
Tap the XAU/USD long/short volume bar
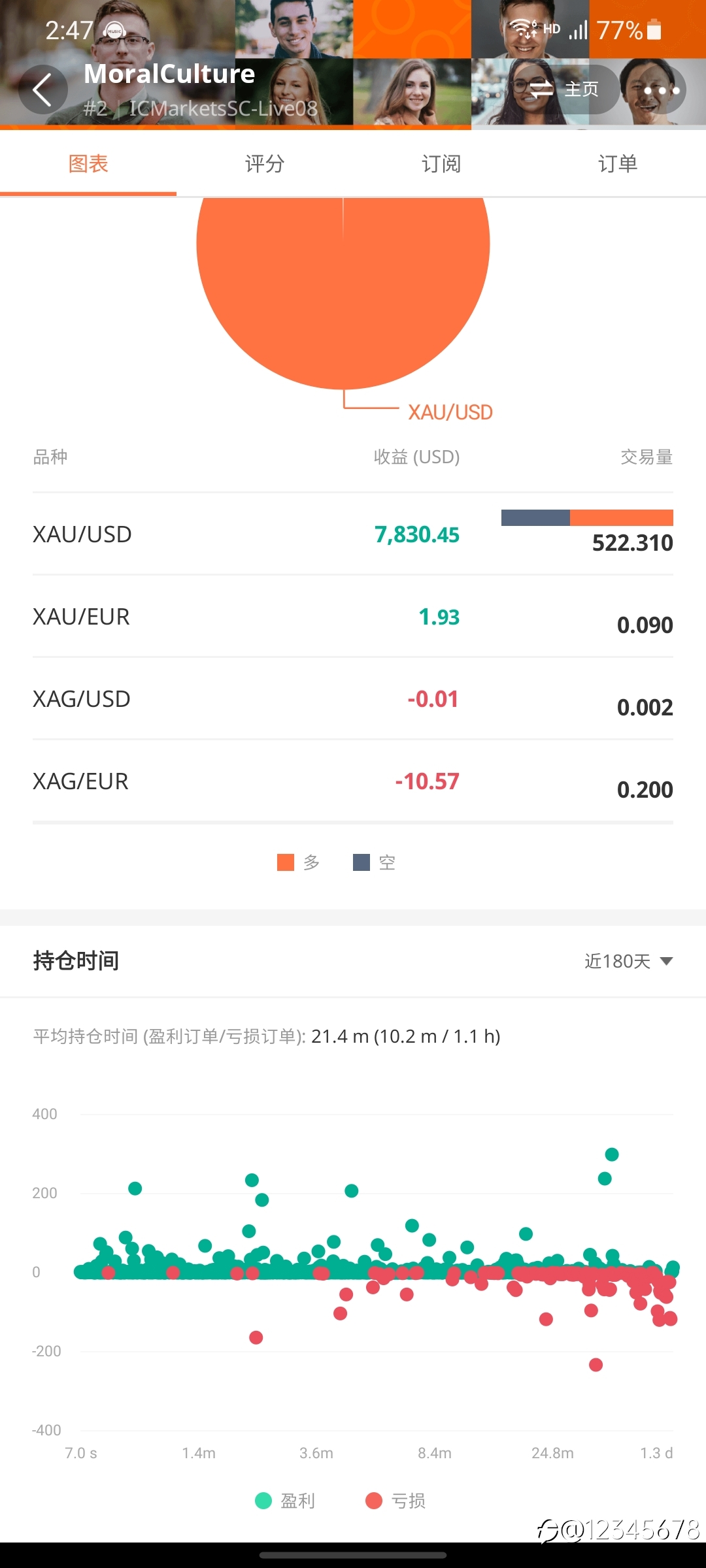point(587,517)
